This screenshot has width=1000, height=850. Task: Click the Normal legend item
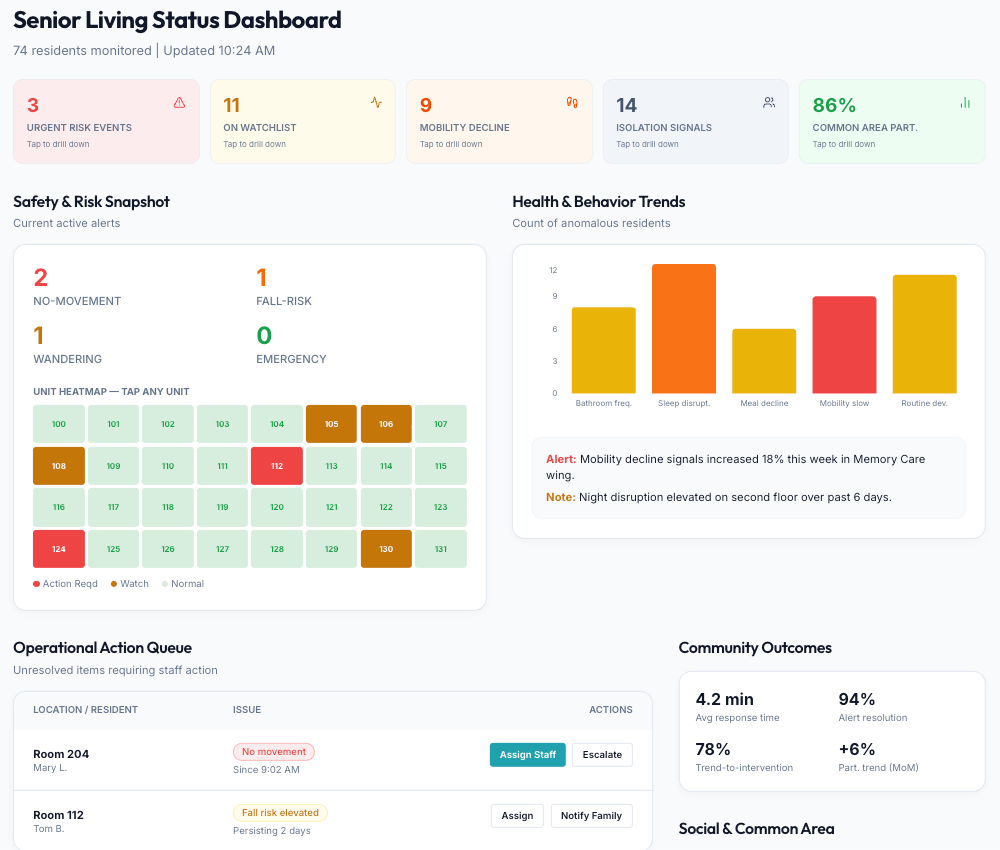tap(183, 583)
